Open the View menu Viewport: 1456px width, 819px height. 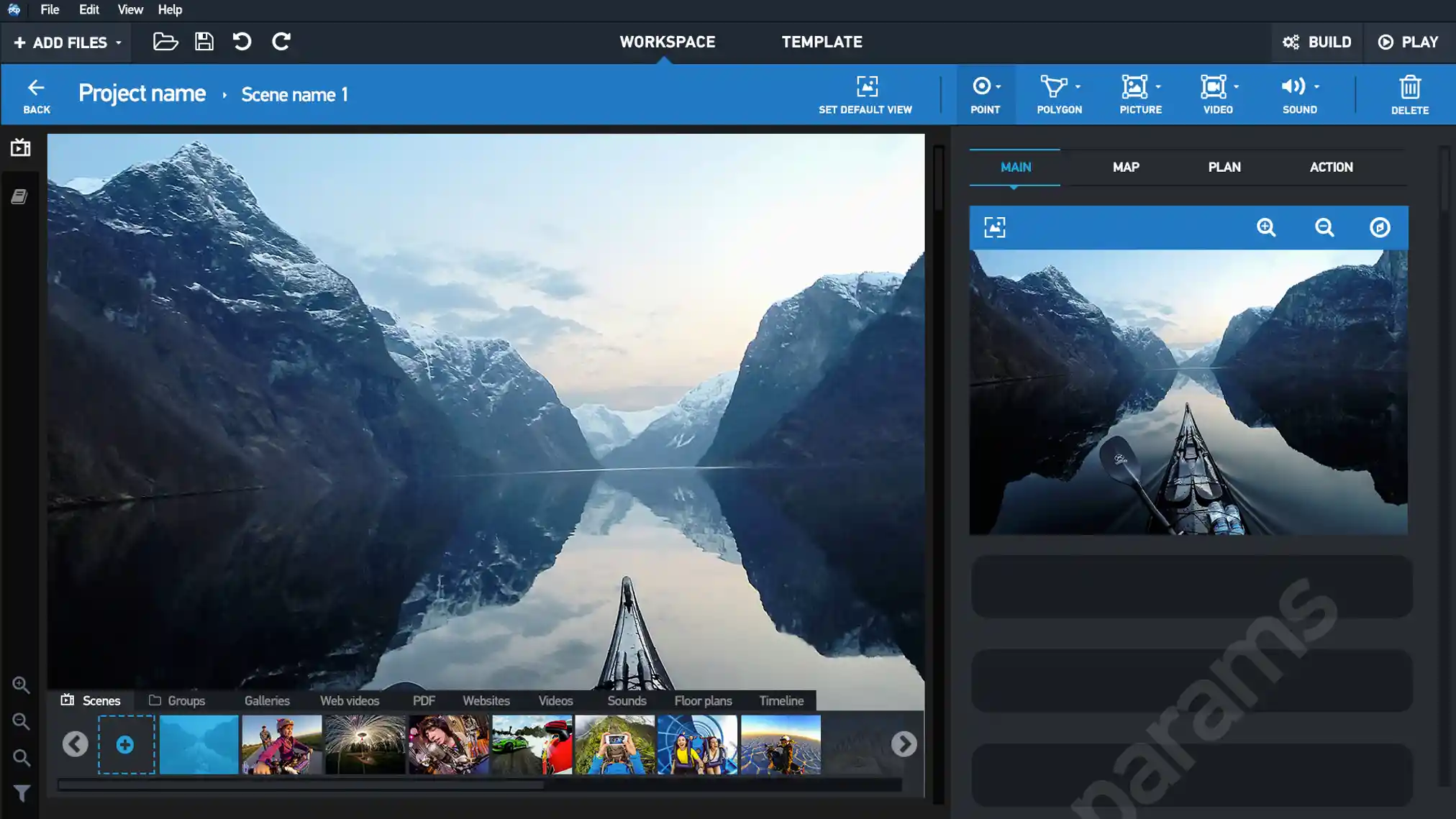coord(130,9)
